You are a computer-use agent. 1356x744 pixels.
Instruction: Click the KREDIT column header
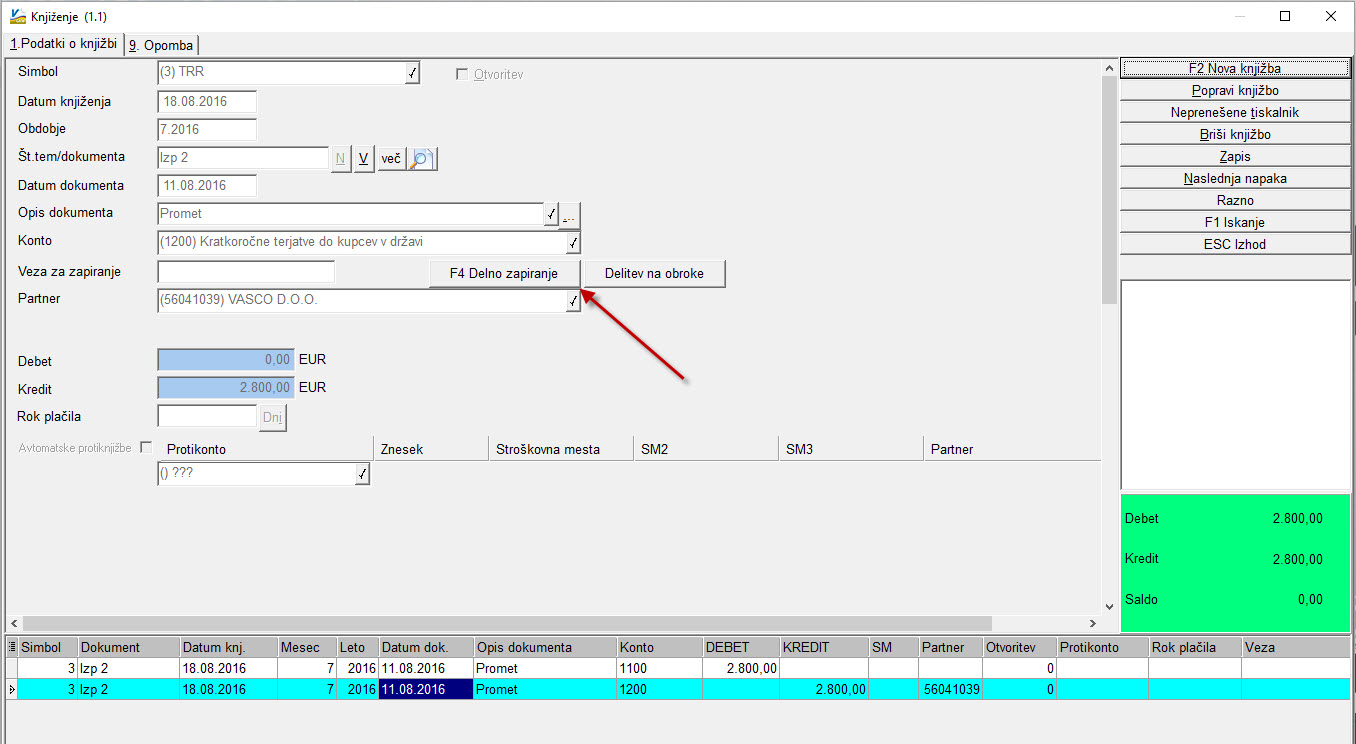click(824, 647)
